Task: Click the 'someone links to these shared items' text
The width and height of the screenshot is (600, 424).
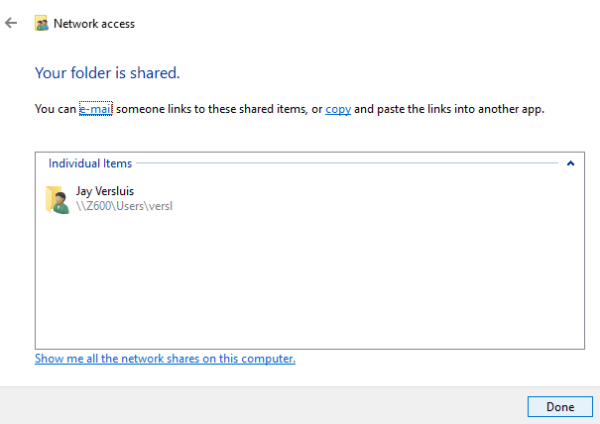Action: 211,109
